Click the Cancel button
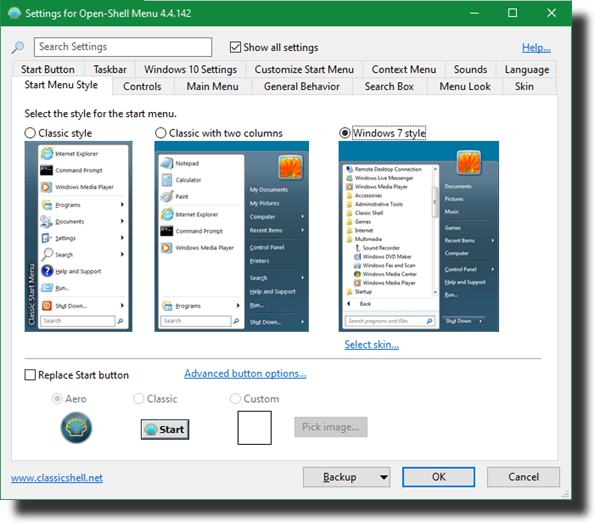This screenshot has height=523, width=595. [x=523, y=477]
